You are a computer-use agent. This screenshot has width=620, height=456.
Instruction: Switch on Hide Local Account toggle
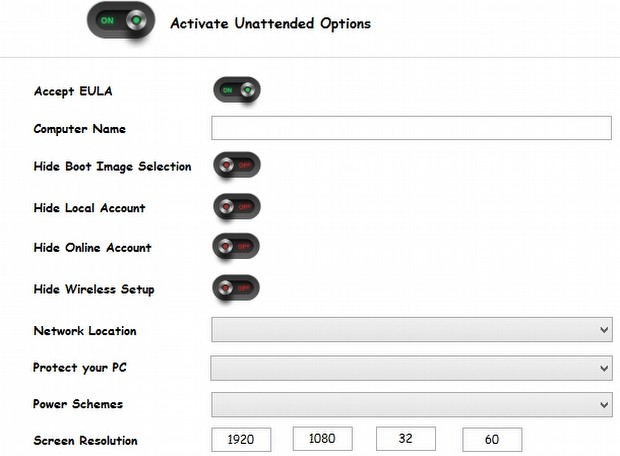click(236, 207)
